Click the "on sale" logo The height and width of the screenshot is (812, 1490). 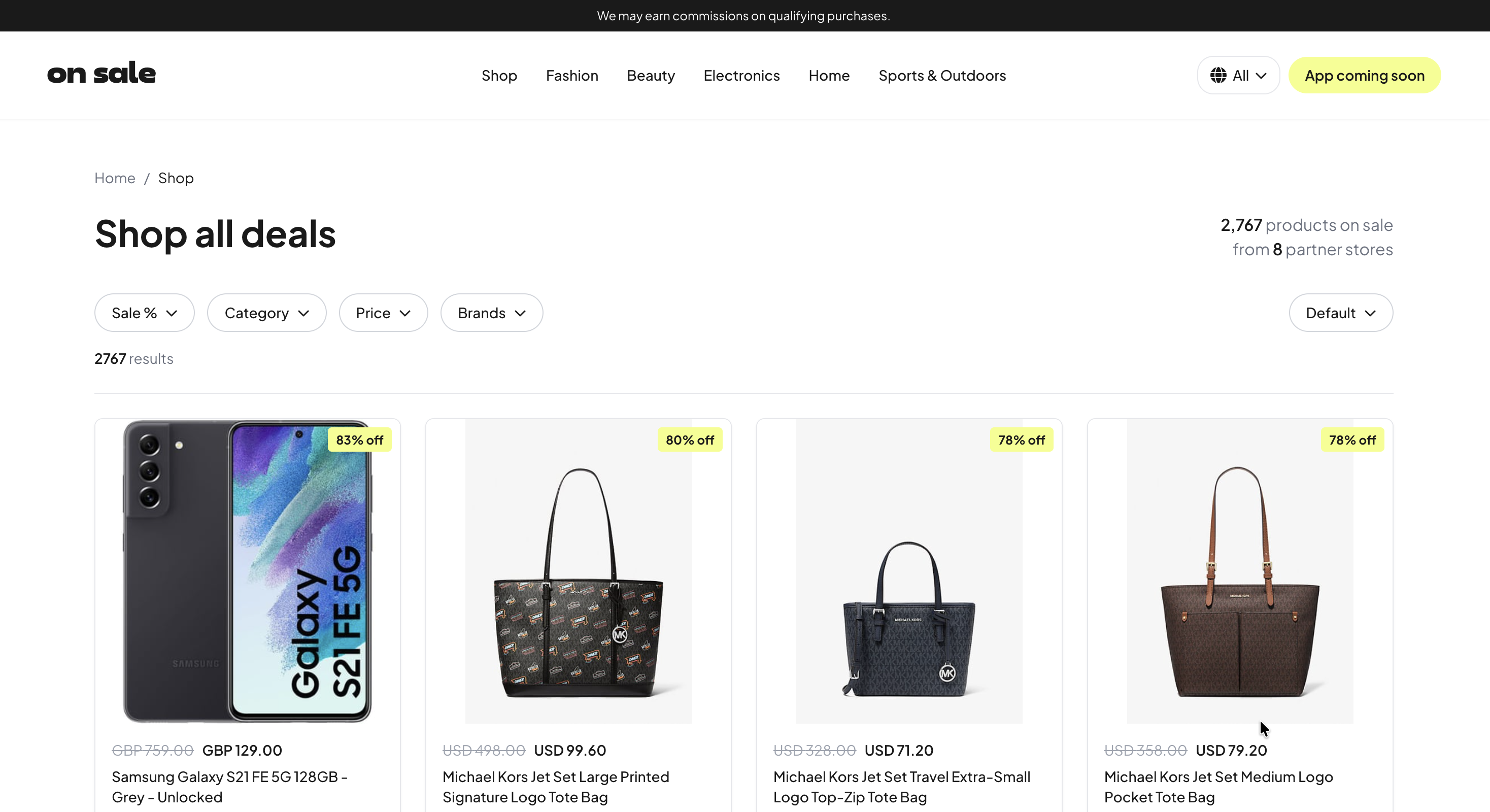tap(101, 72)
